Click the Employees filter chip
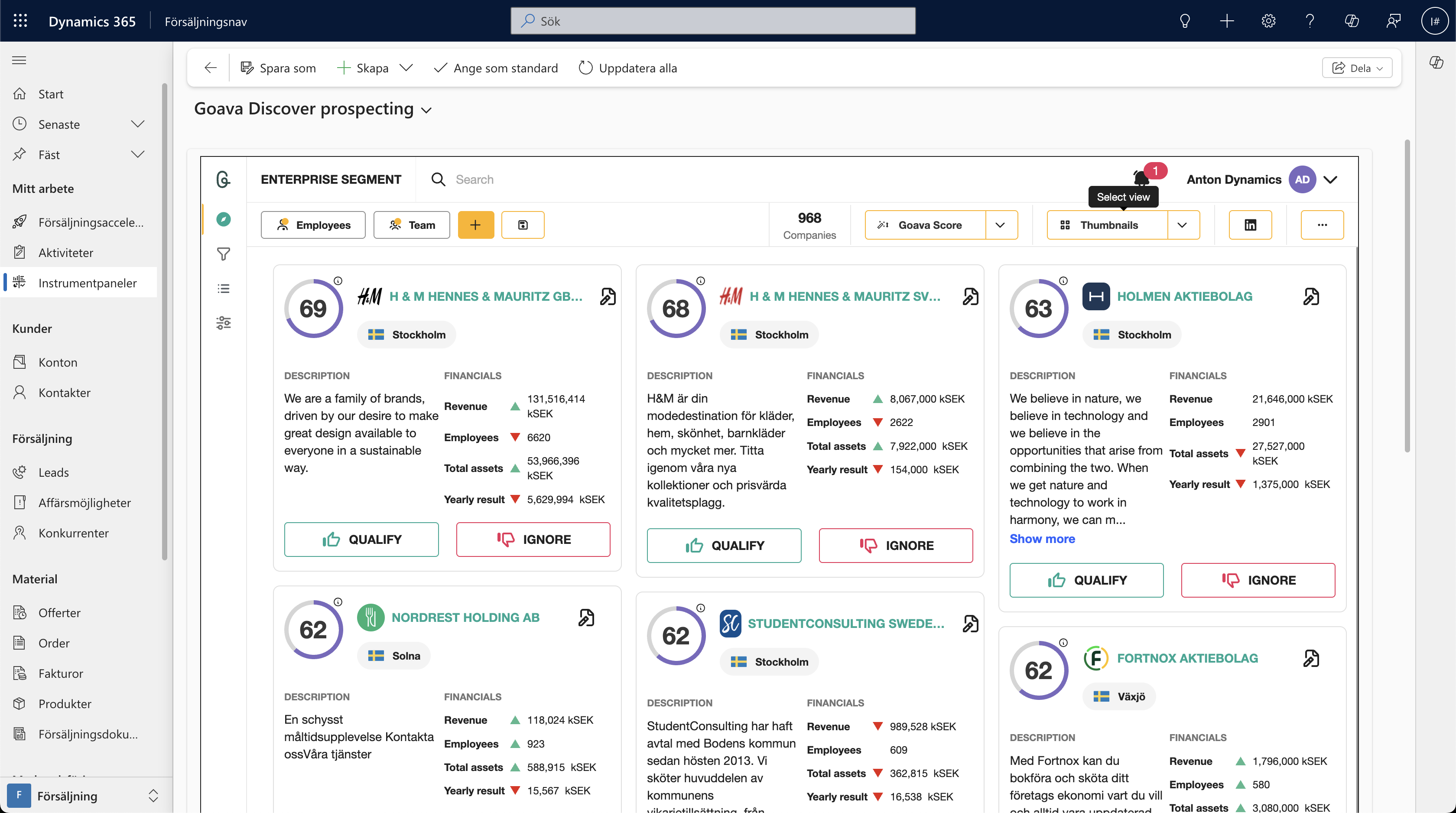This screenshot has width=1456, height=813. click(x=313, y=225)
